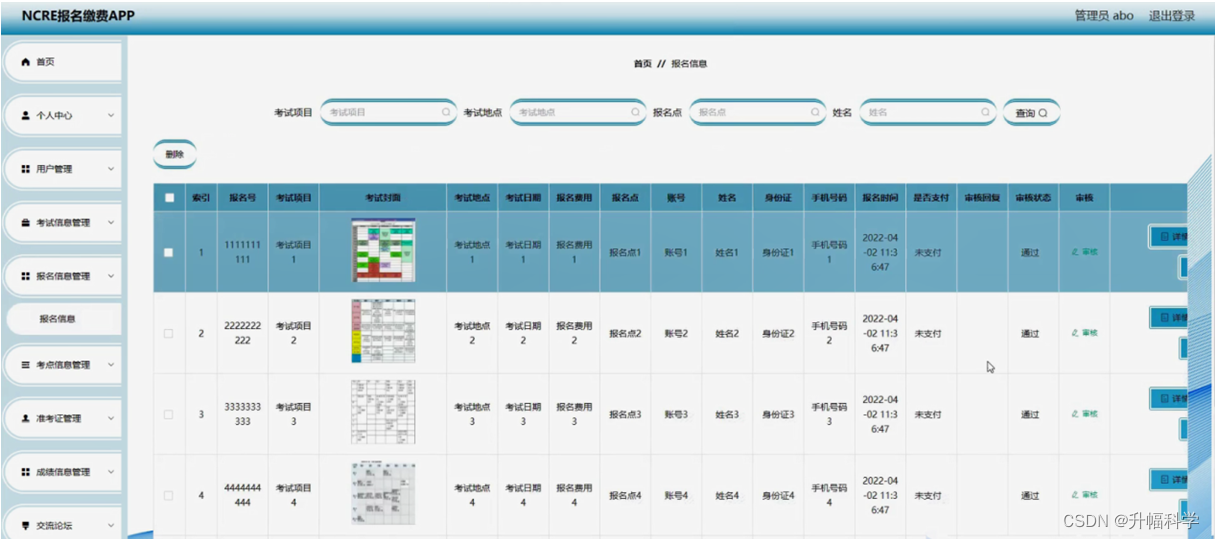Click the 详情 button in row 4
Screen dimensions: 1215x539
click(x=1168, y=480)
